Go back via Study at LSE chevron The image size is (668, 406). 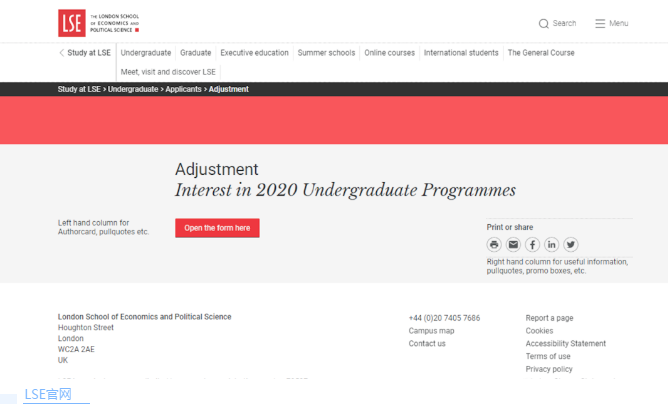84,53
